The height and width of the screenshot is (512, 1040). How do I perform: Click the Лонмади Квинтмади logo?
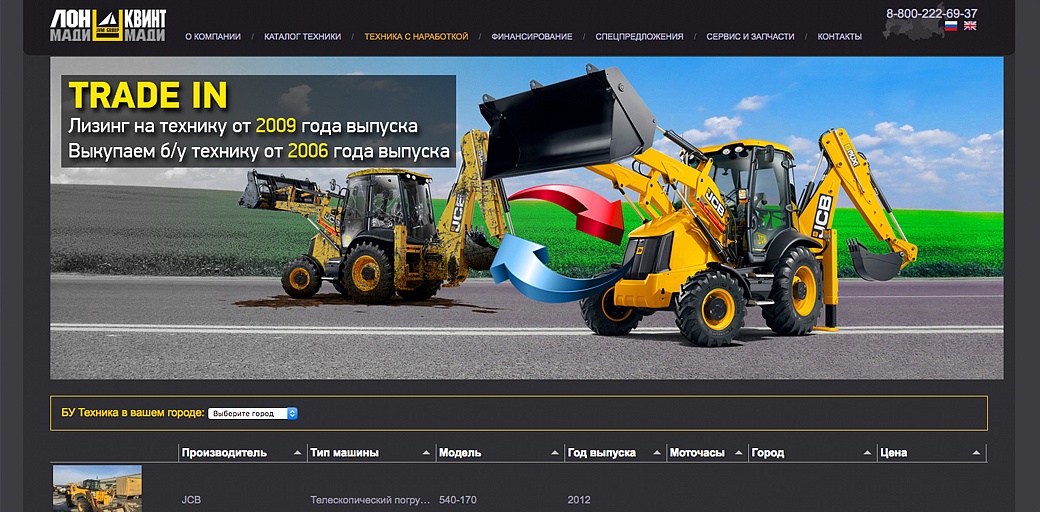click(108, 25)
